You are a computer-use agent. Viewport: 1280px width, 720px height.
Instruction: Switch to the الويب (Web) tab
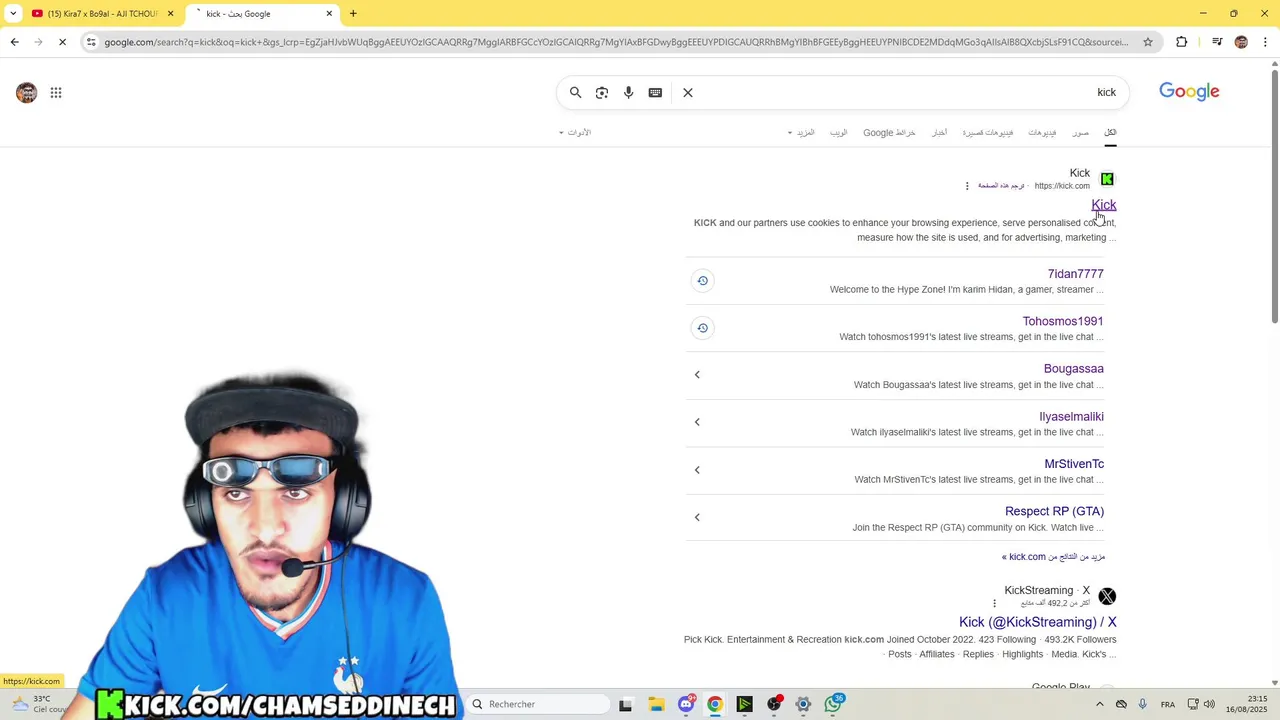point(838,132)
